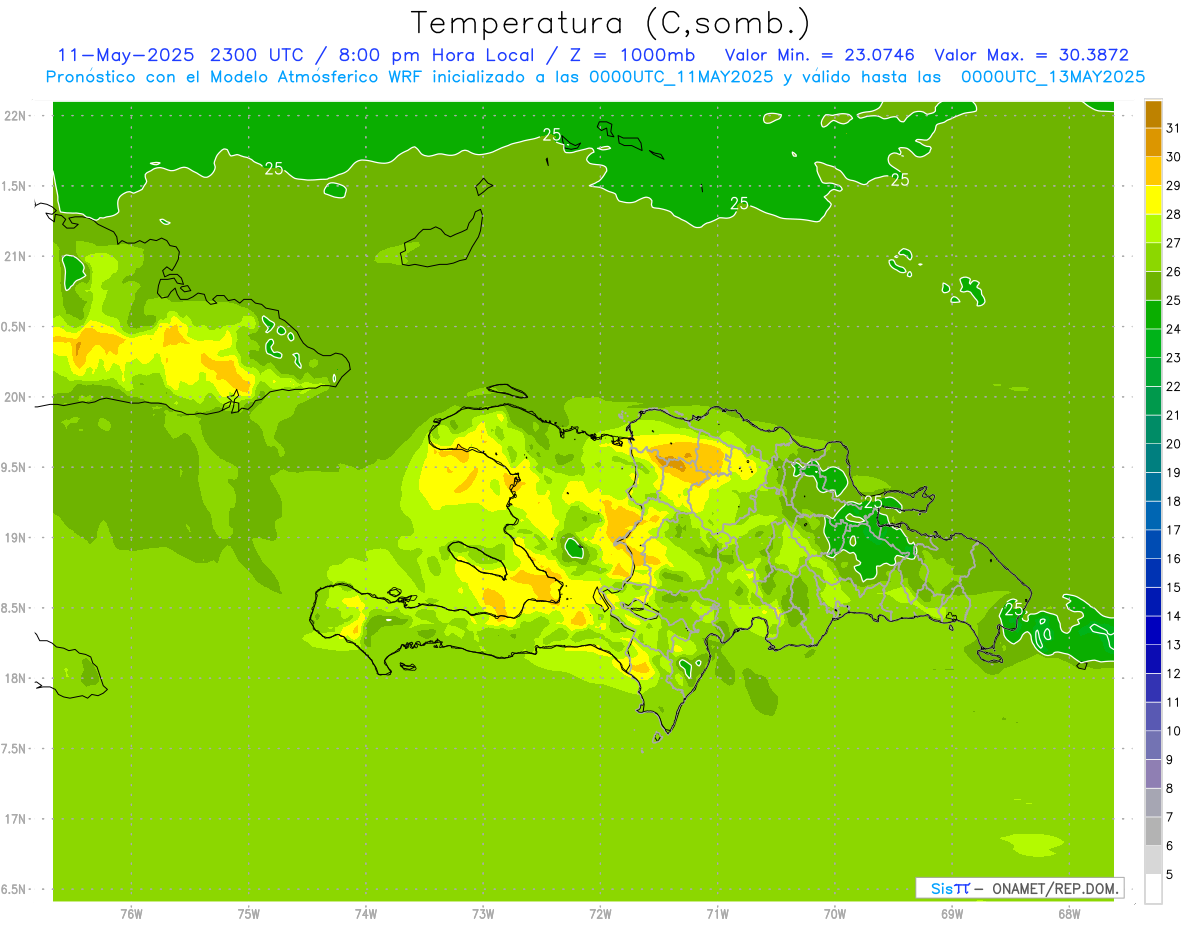Click the "28" label on the color scale
The image size is (1200, 927).
[1174, 214]
